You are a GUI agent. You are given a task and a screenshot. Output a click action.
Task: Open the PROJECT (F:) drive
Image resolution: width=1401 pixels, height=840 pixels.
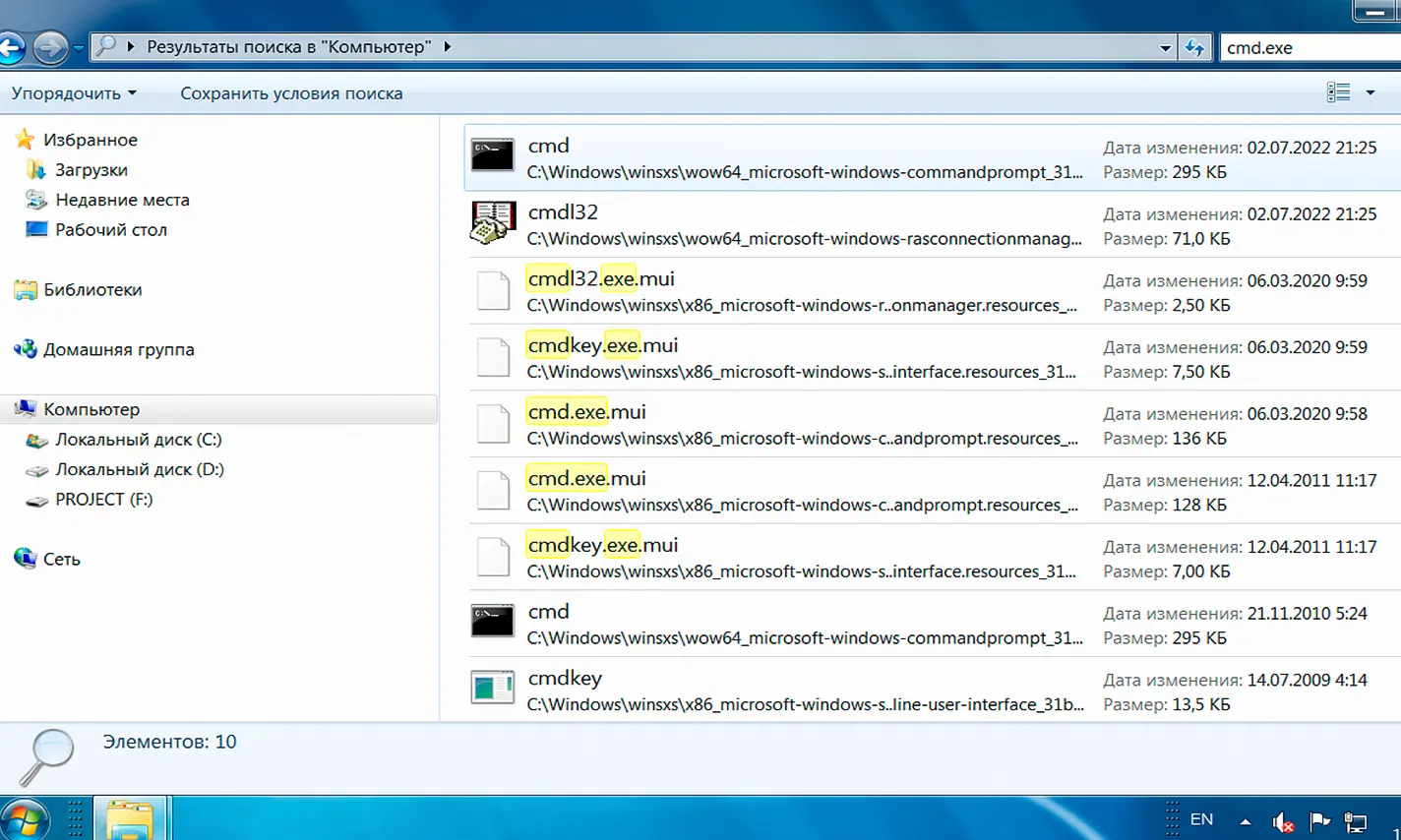tap(104, 499)
